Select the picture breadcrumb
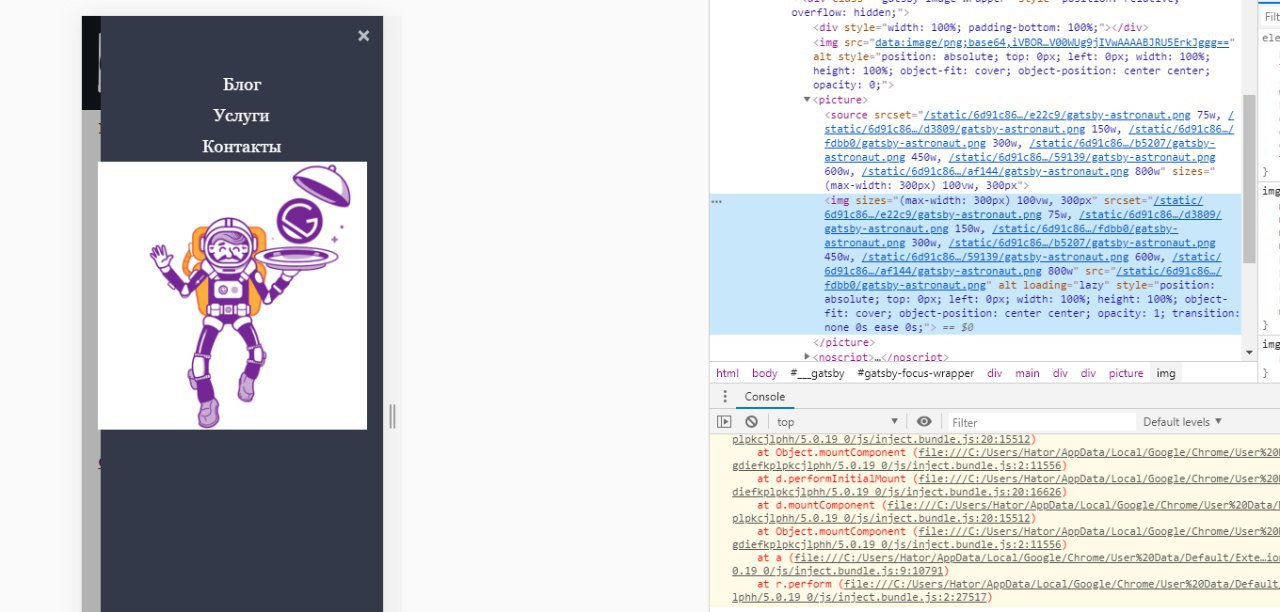The width and height of the screenshot is (1280, 612). [x=1125, y=373]
